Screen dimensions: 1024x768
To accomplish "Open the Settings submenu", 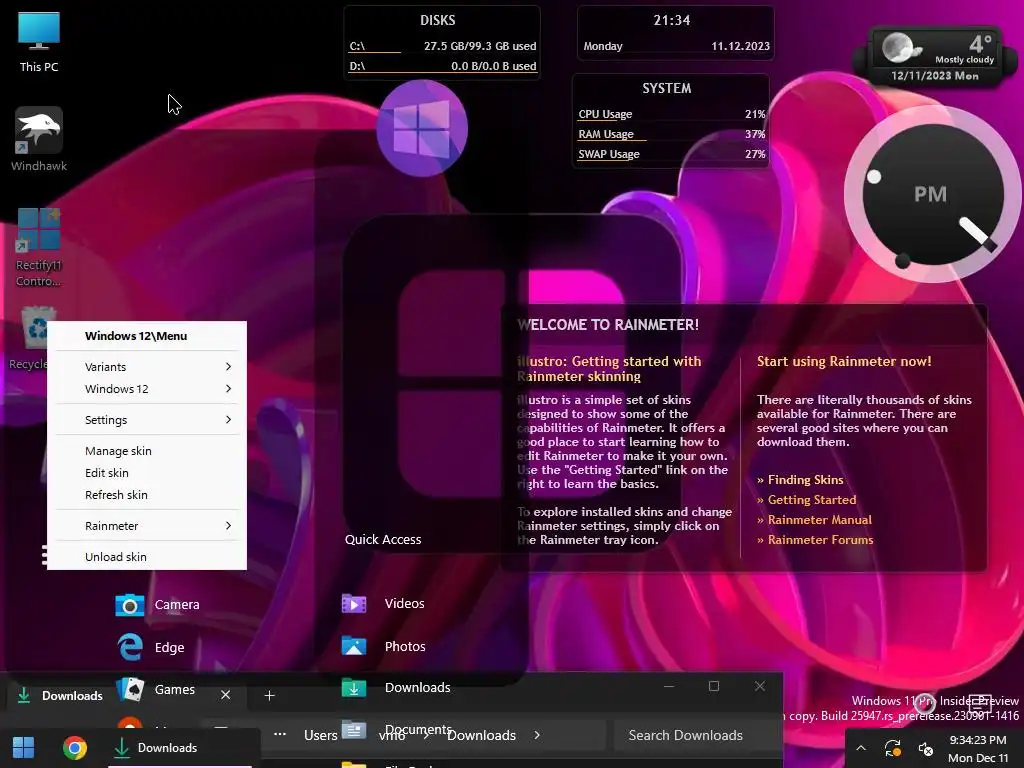I will [x=147, y=420].
